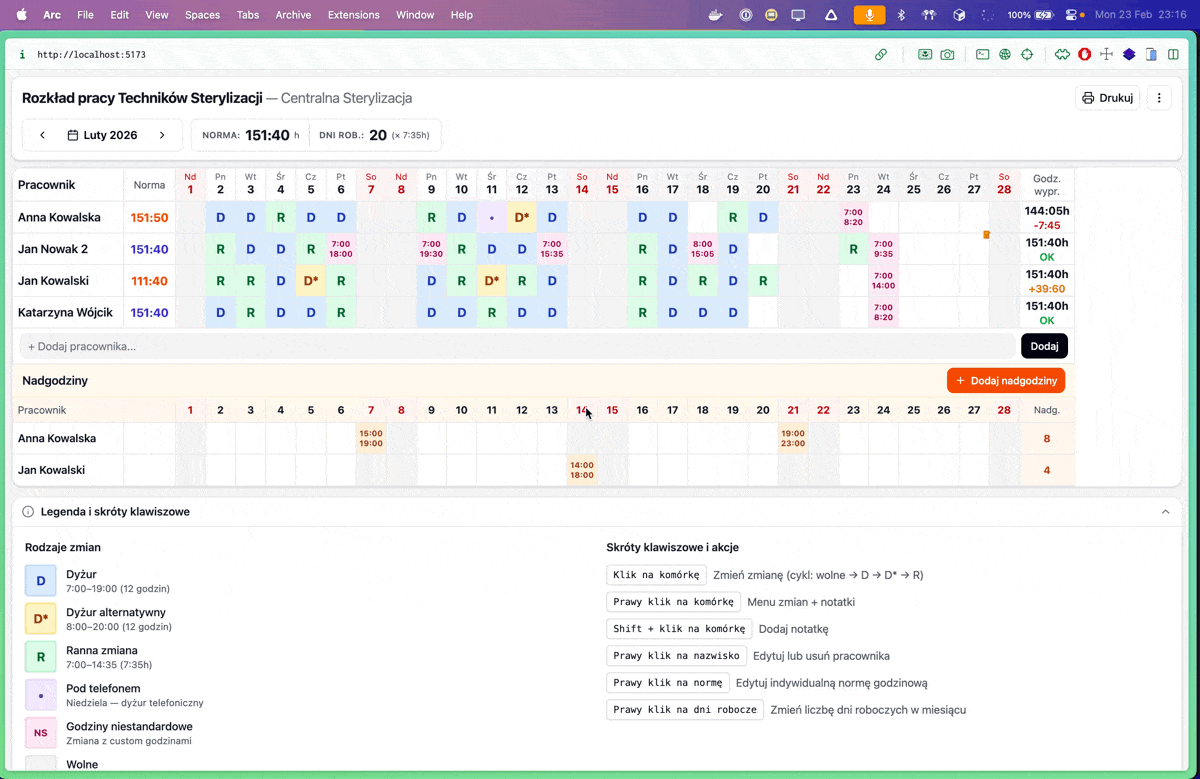This screenshot has height=779, width=1200.
Task: Toggle the split view icon
Action: click(x=1174, y=55)
